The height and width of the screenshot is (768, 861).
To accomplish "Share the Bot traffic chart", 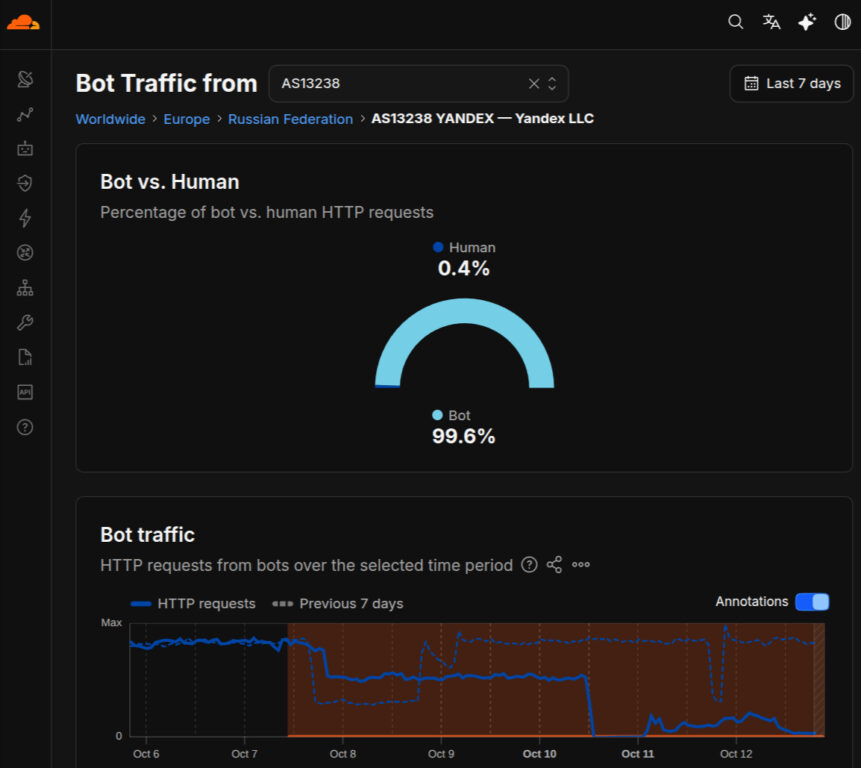I will pyautogui.click(x=555, y=564).
